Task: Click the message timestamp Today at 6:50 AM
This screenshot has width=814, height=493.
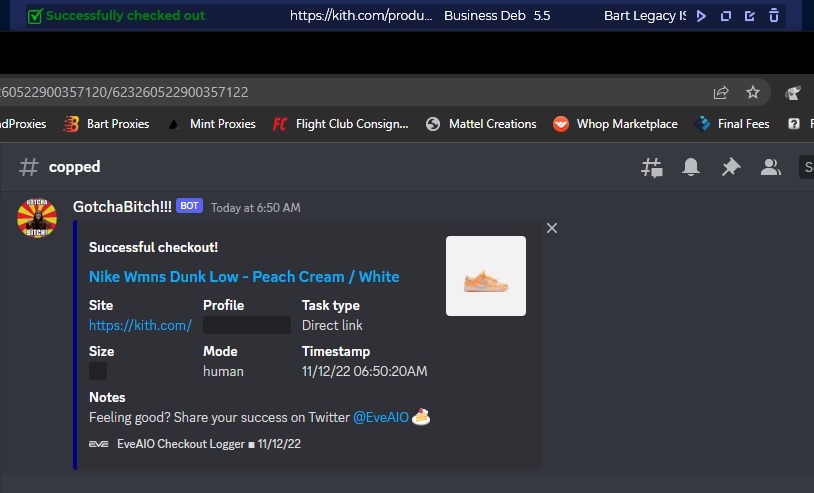Action: point(255,208)
